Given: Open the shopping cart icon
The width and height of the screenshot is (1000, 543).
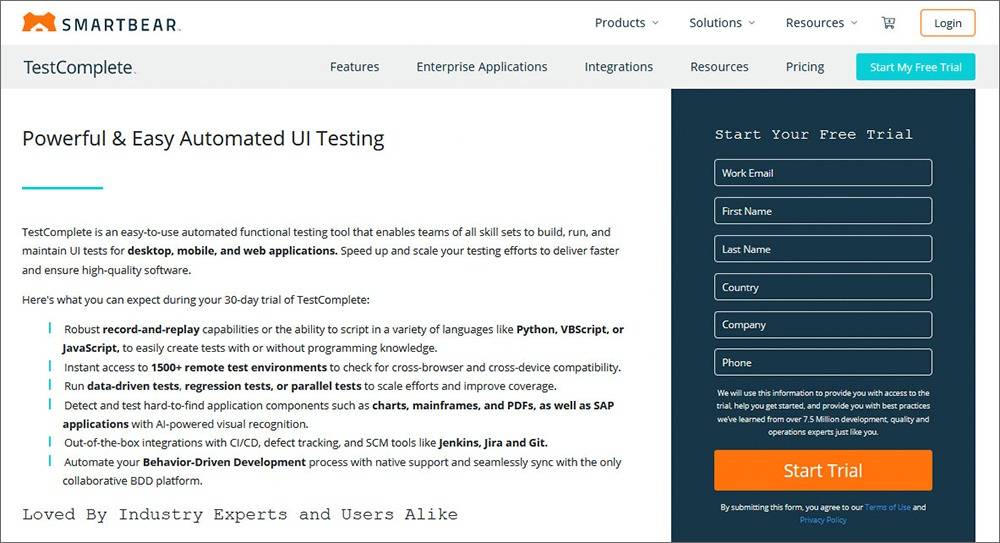Looking at the screenshot, I should click(888, 23).
